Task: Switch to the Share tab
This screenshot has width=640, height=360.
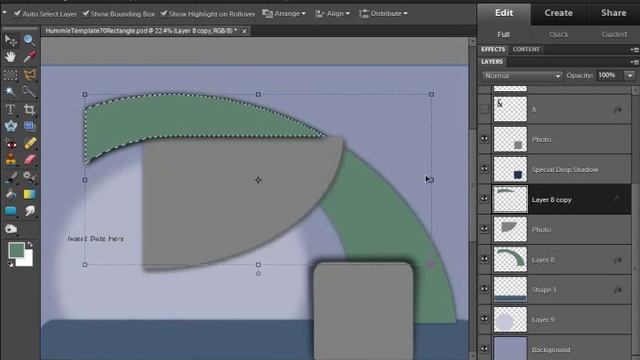Action: [613, 13]
